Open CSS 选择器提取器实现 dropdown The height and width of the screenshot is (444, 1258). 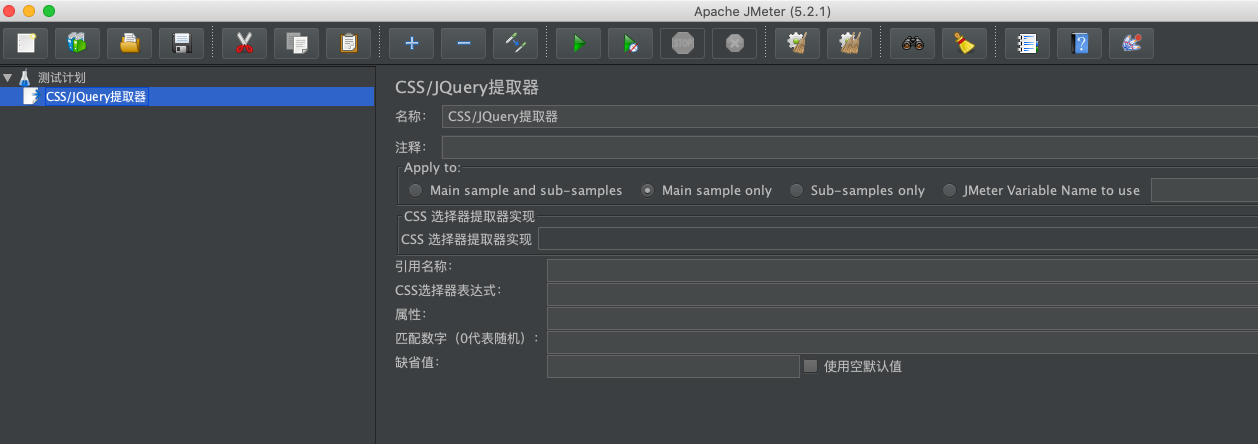click(898, 239)
